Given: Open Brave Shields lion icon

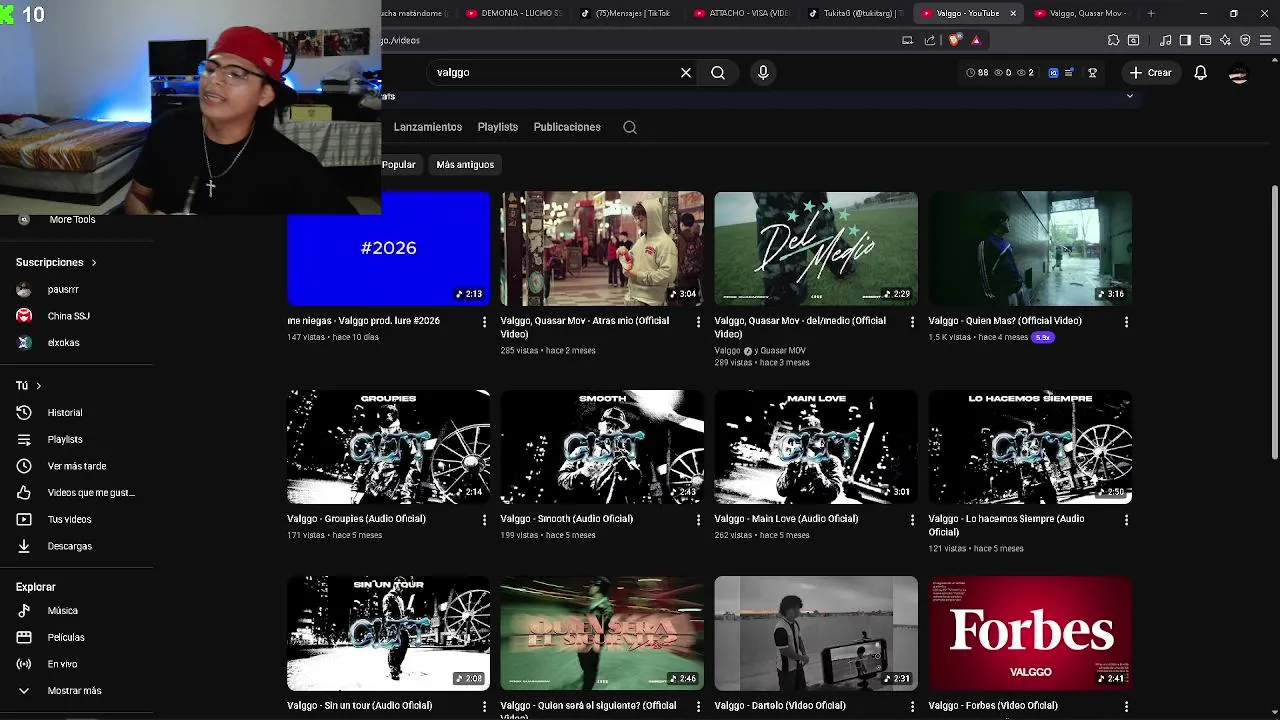Looking at the screenshot, I should point(954,40).
